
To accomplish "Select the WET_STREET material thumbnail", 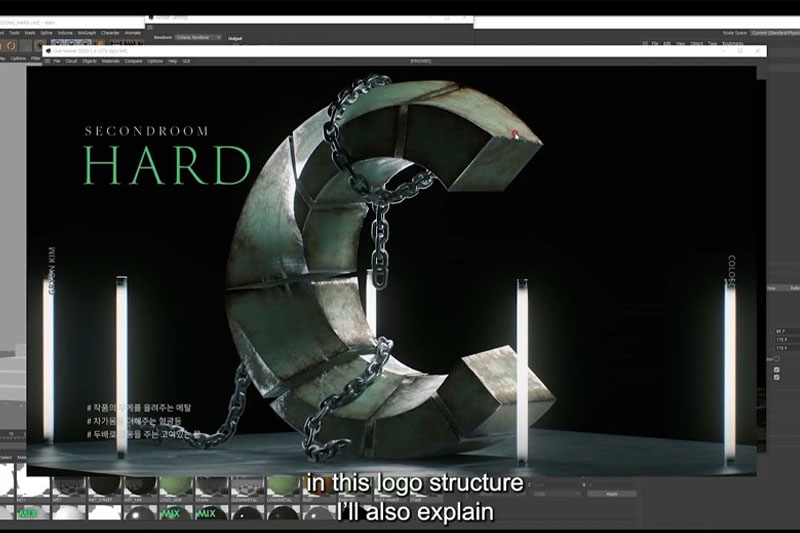I will [x=104, y=488].
